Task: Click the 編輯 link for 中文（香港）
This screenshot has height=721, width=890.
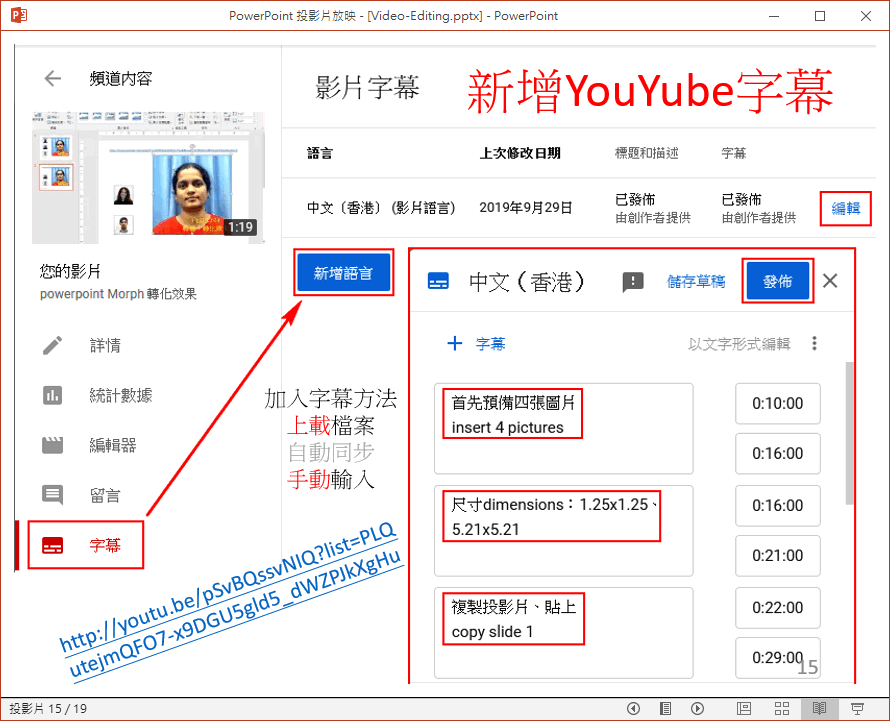Action: [x=845, y=208]
